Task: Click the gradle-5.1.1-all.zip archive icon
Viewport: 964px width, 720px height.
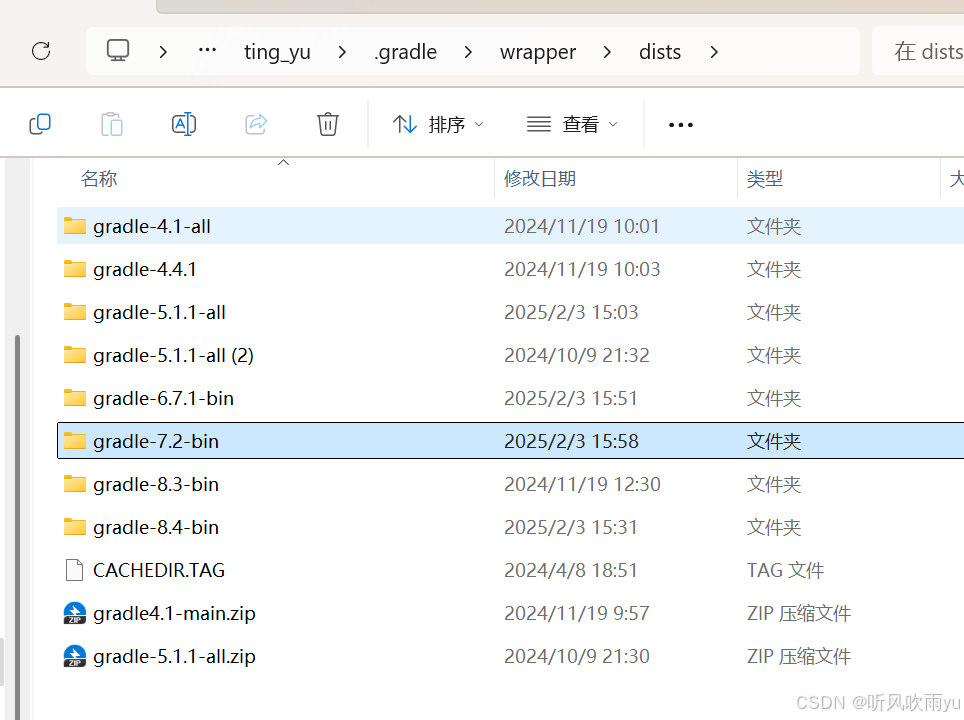Action: pos(74,656)
